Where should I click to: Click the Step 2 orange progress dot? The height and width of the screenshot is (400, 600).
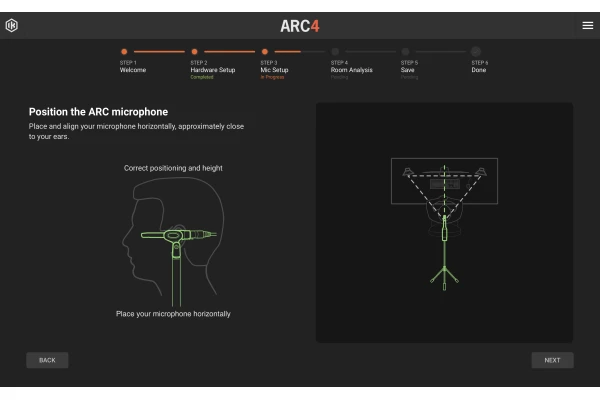194,51
